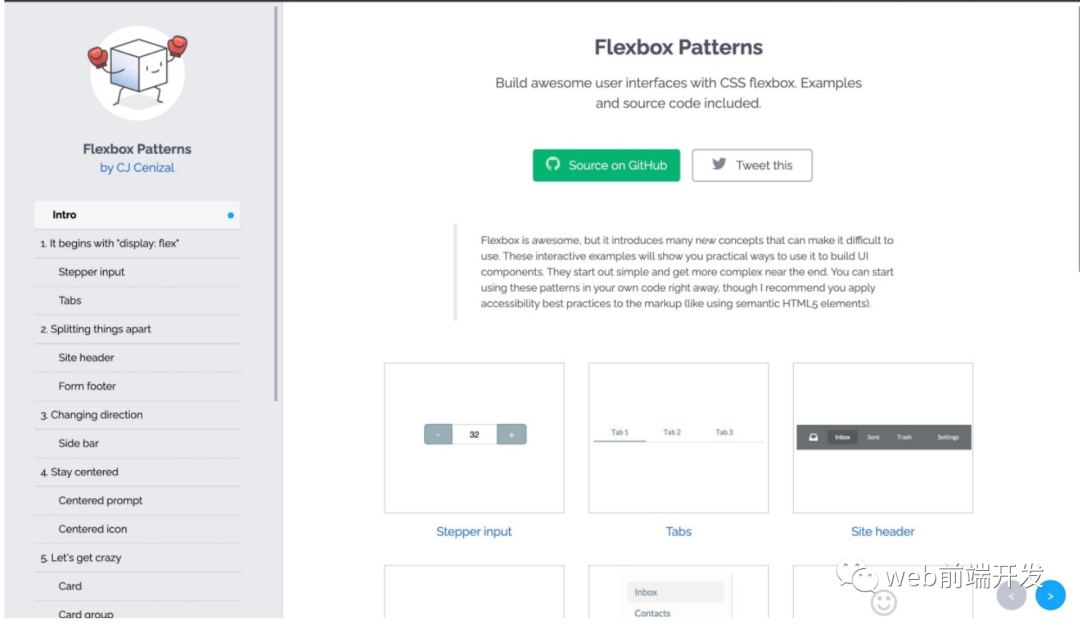The image size is (1080, 624).
Task: Click the boxing cube logo
Action: (x=137, y=73)
